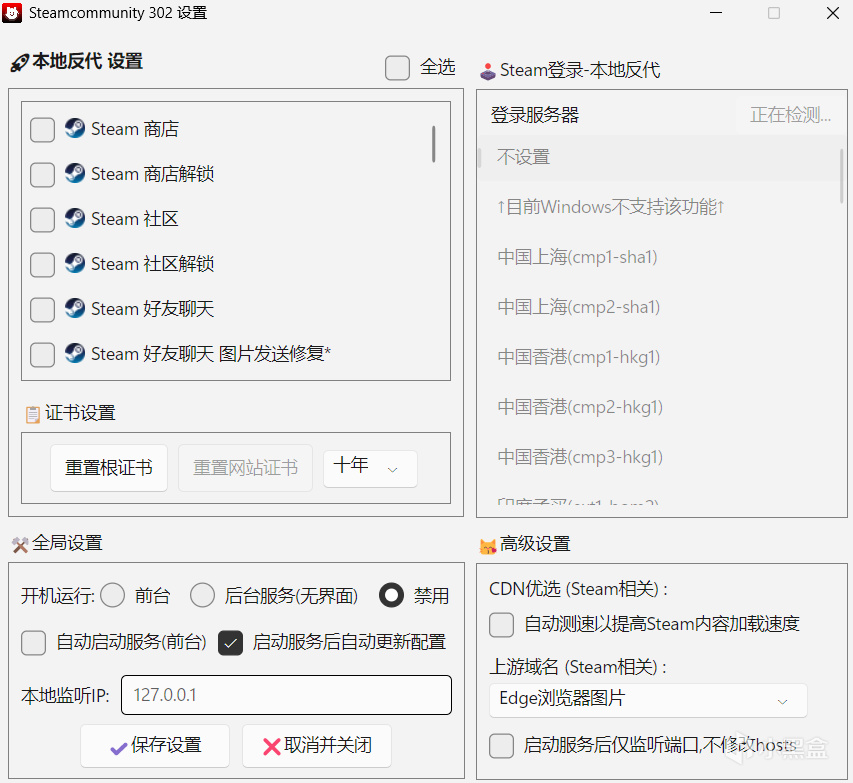Check 启动服务后仅监听端口,不修改hosts

(501, 745)
